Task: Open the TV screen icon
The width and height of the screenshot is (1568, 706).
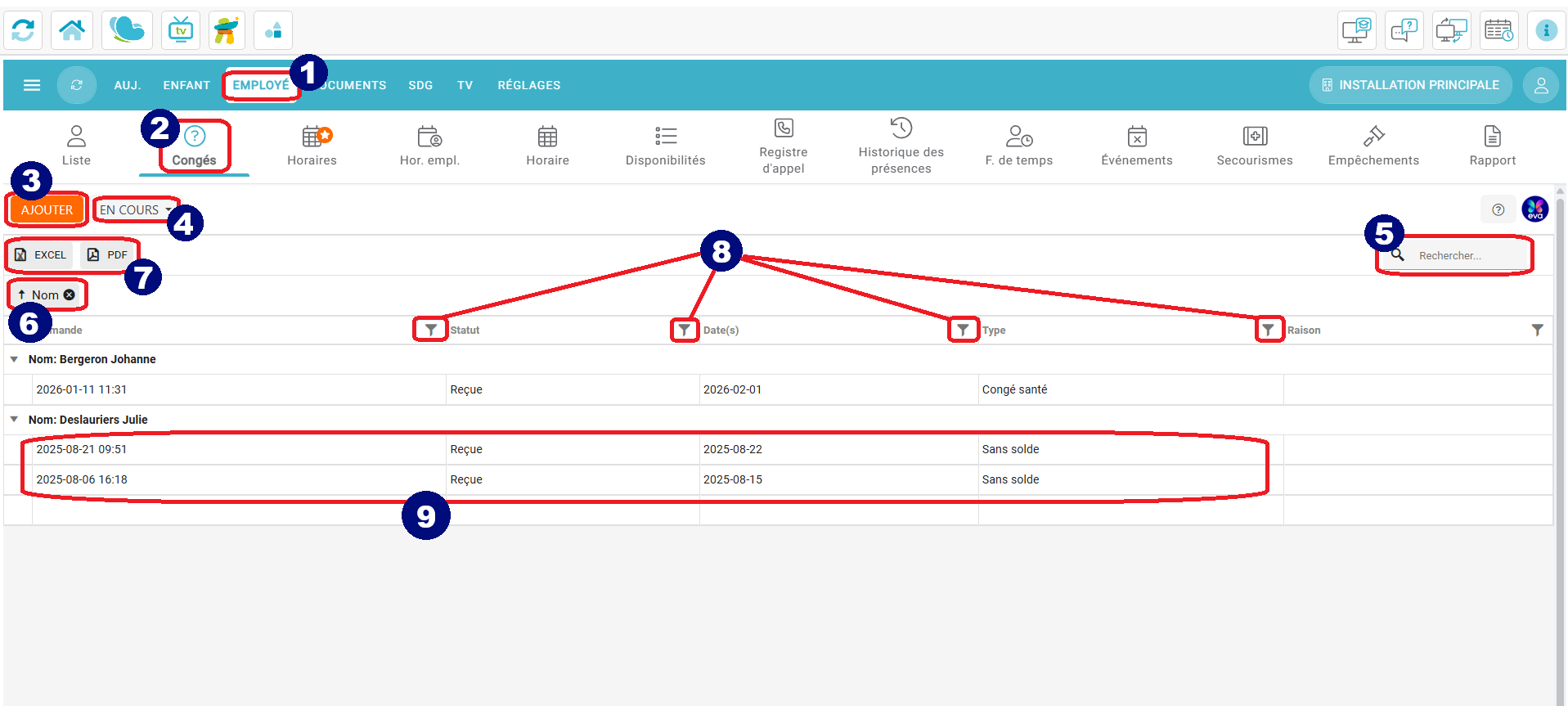Action: (181, 31)
